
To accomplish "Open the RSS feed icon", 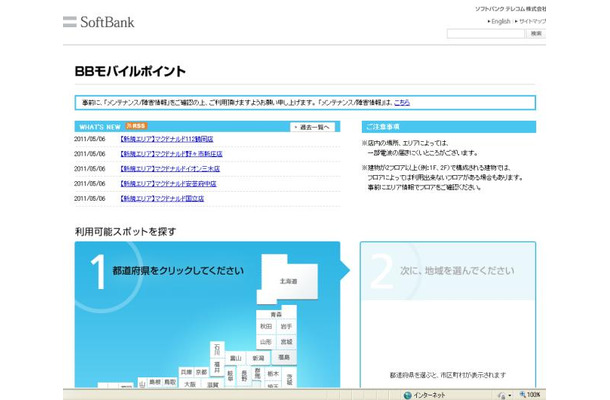I will click(x=136, y=126).
